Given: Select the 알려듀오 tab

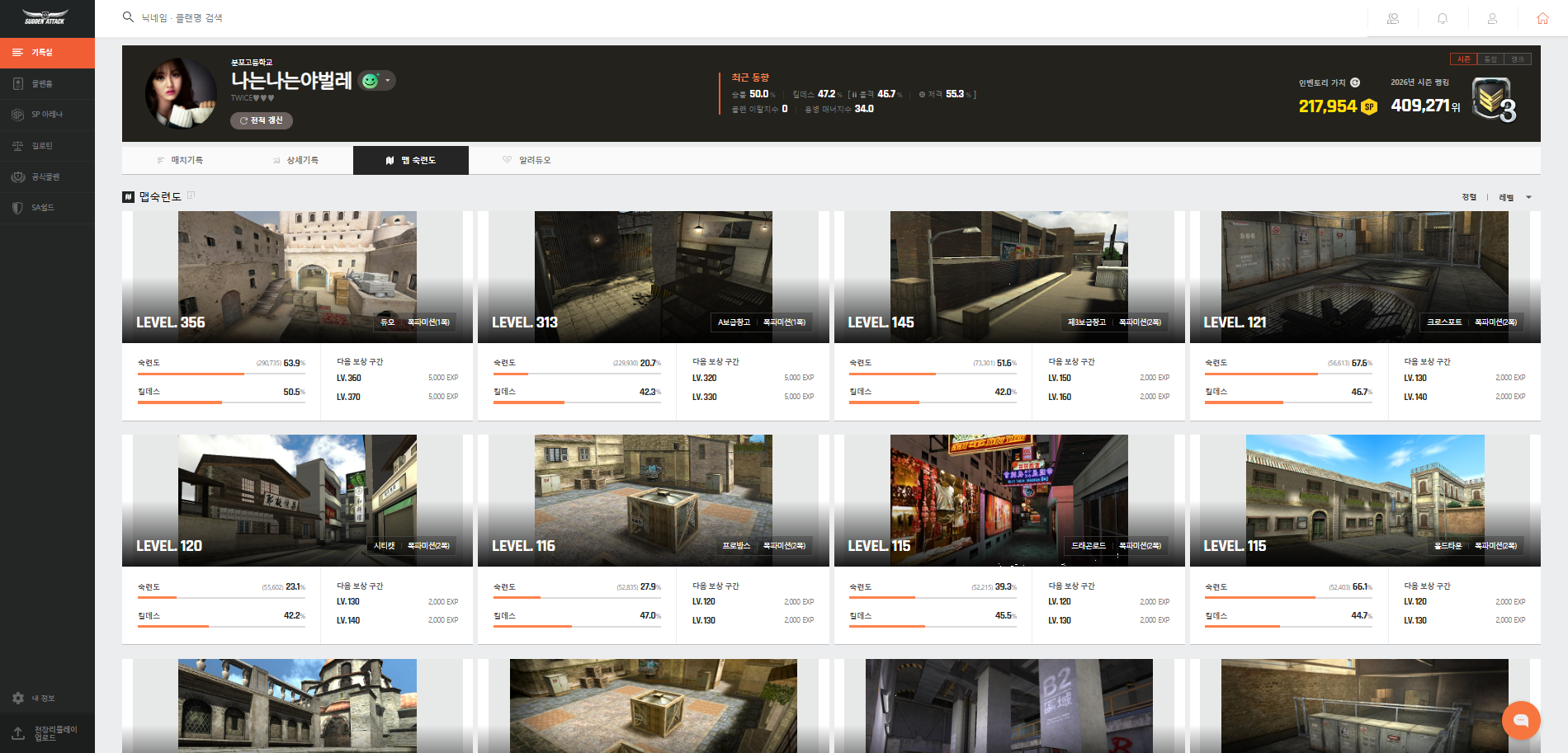Looking at the screenshot, I should click(527, 160).
